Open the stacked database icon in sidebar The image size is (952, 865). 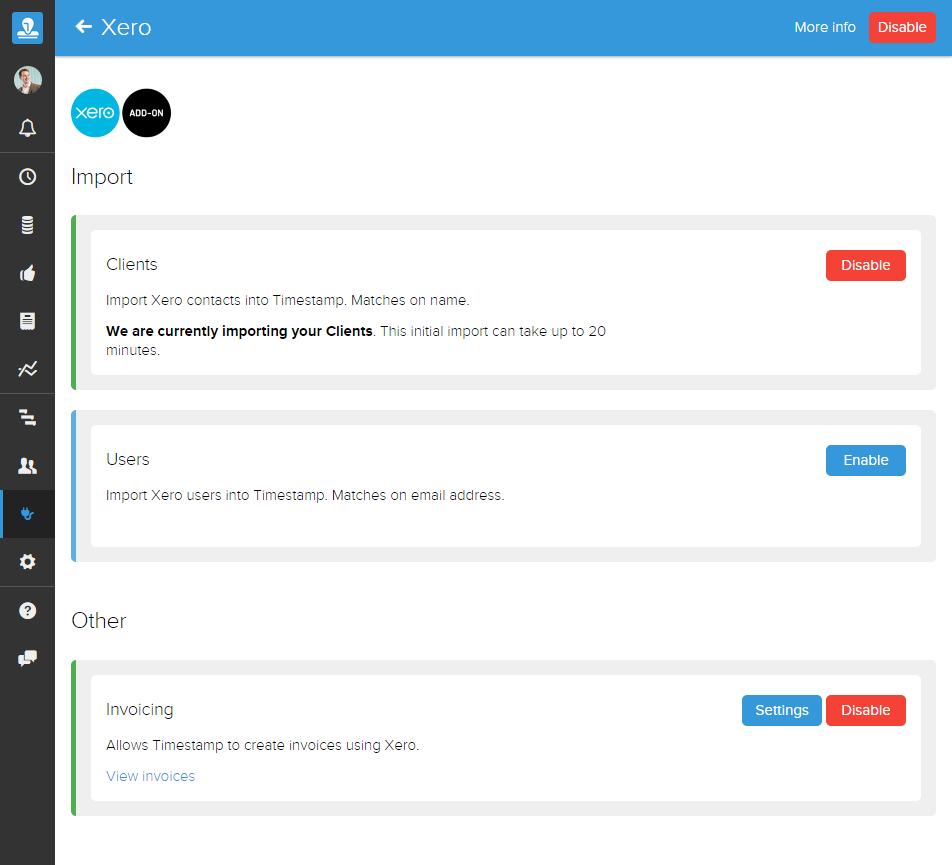pyautogui.click(x=27, y=225)
